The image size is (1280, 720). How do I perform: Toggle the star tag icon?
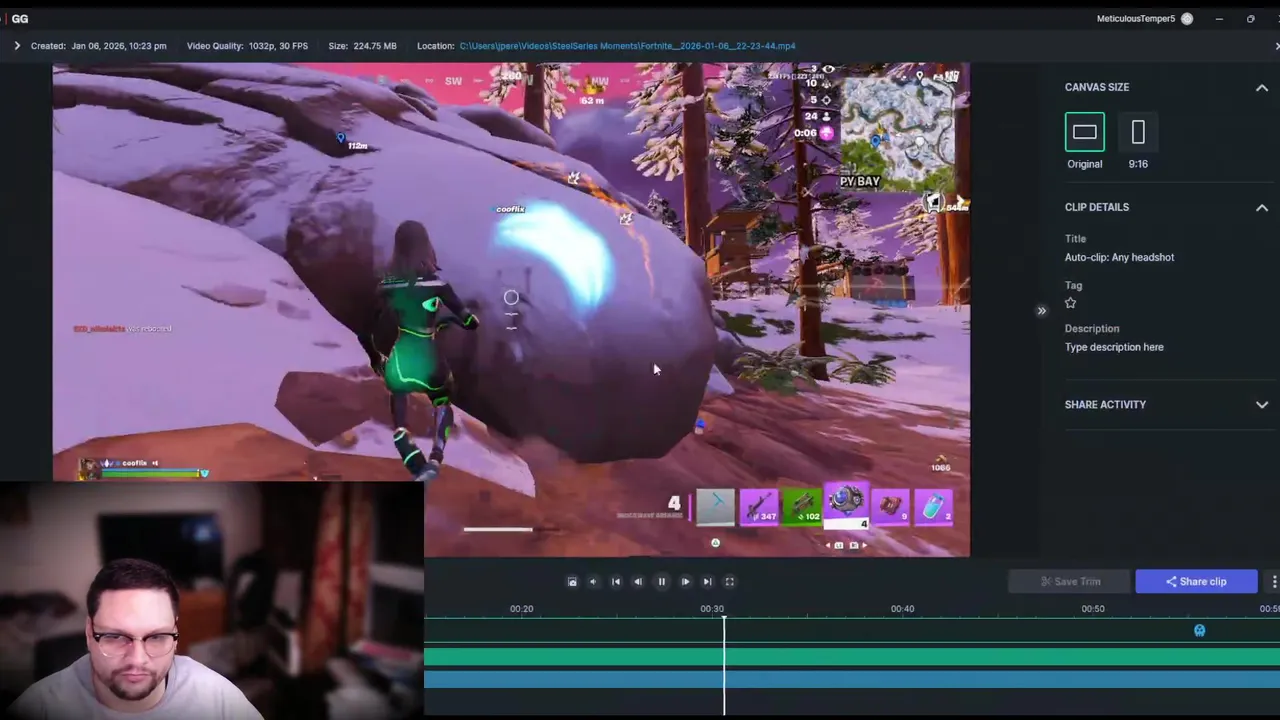[x=1071, y=303]
